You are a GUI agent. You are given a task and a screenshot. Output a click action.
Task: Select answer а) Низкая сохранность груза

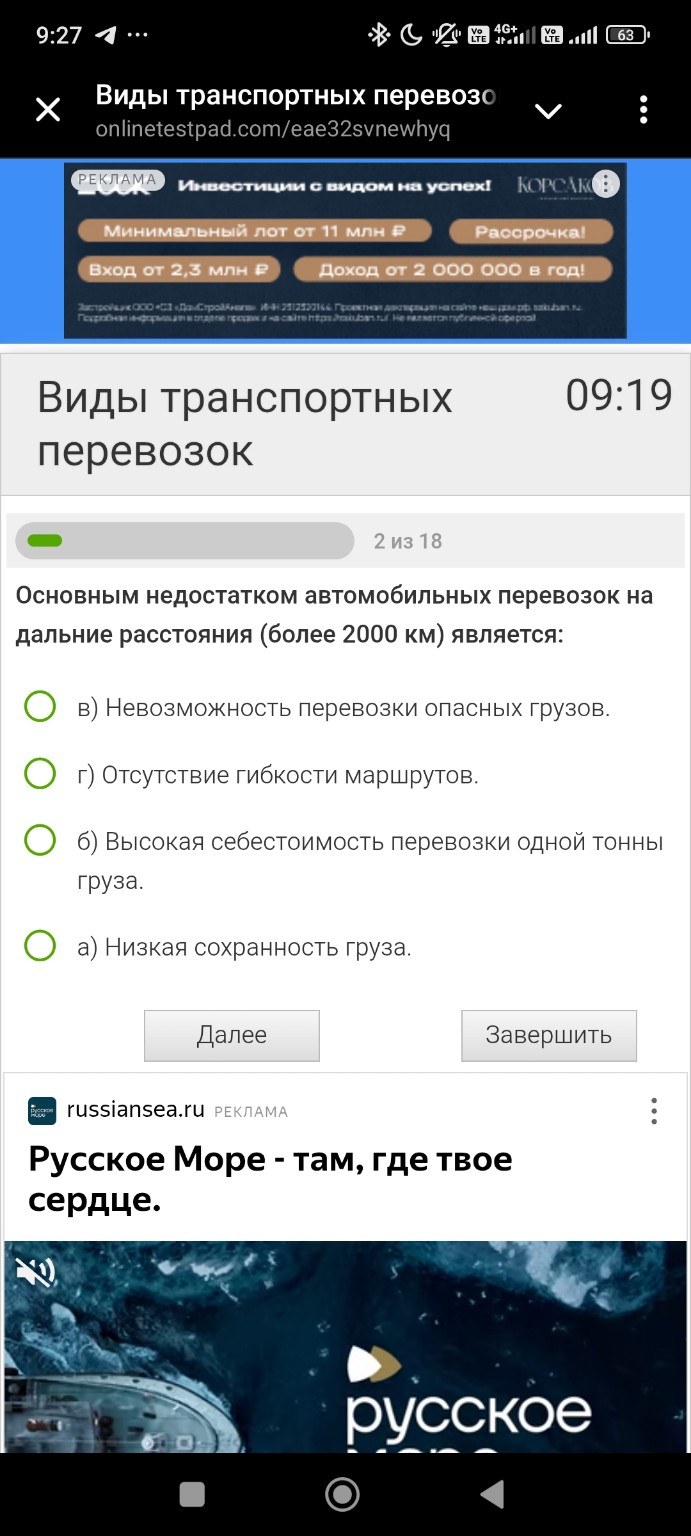(x=40, y=944)
